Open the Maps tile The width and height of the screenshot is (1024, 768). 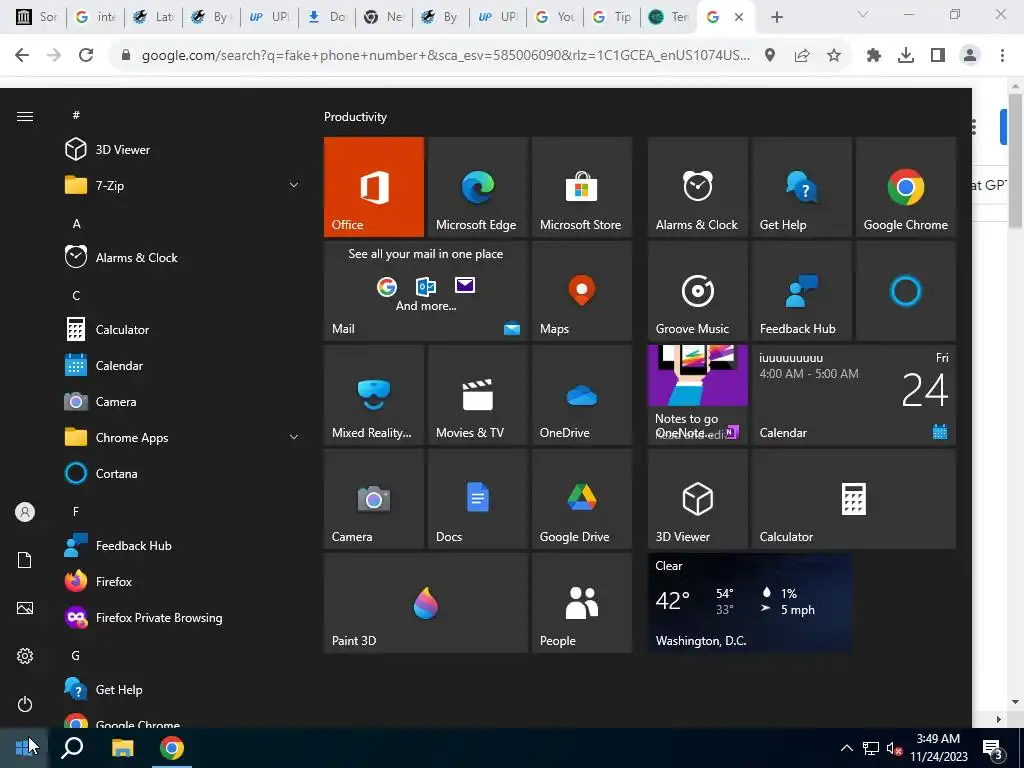(x=581, y=291)
